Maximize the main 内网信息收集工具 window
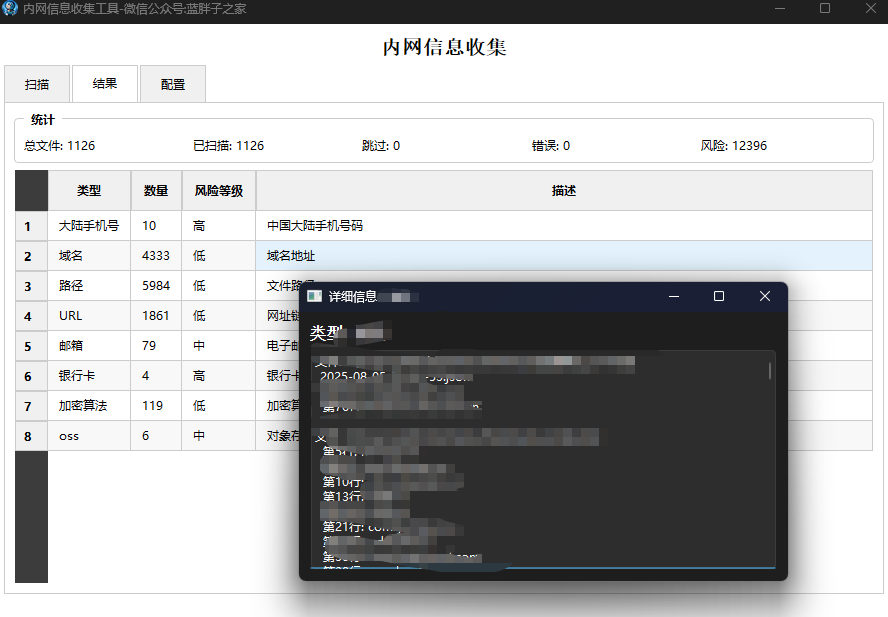Screen dimensions: 888x617 click(825, 8)
